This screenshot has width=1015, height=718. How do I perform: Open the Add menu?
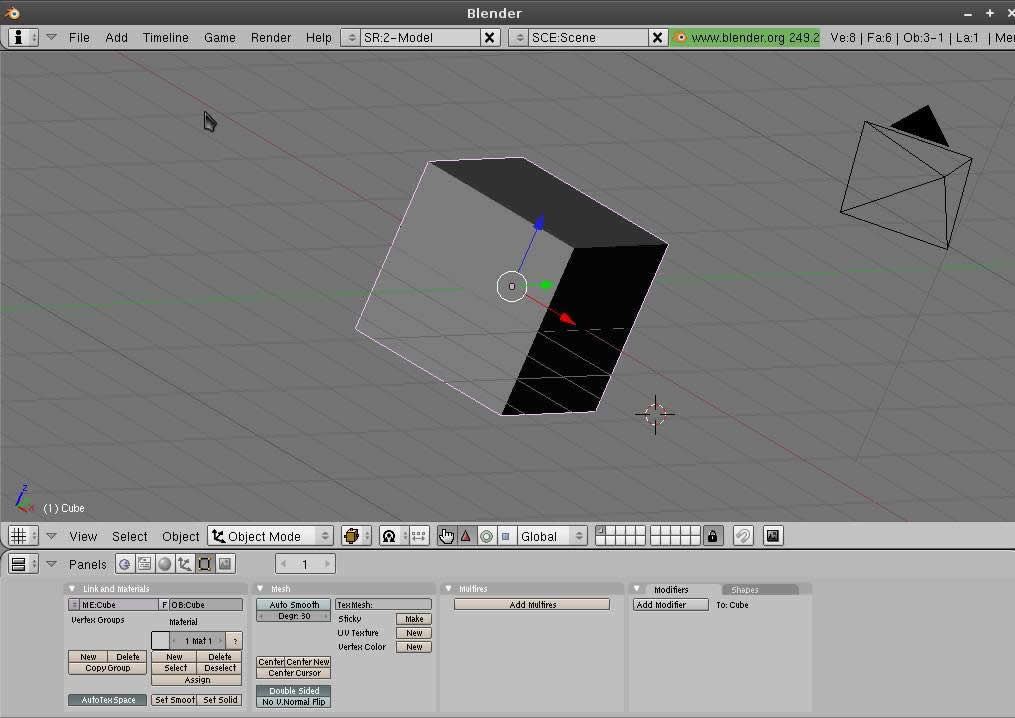[x=117, y=38]
